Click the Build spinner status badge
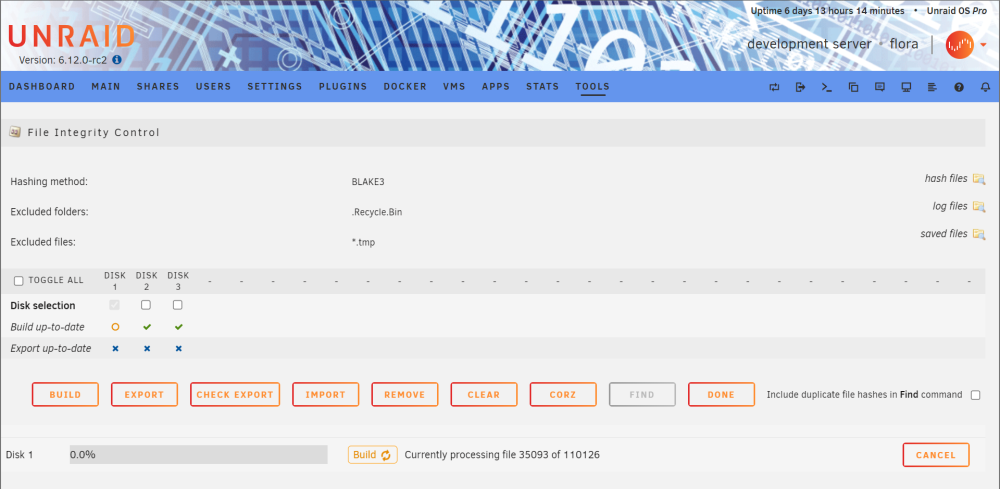Image resolution: width=1000 pixels, height=489 pixels. point(372,455)
